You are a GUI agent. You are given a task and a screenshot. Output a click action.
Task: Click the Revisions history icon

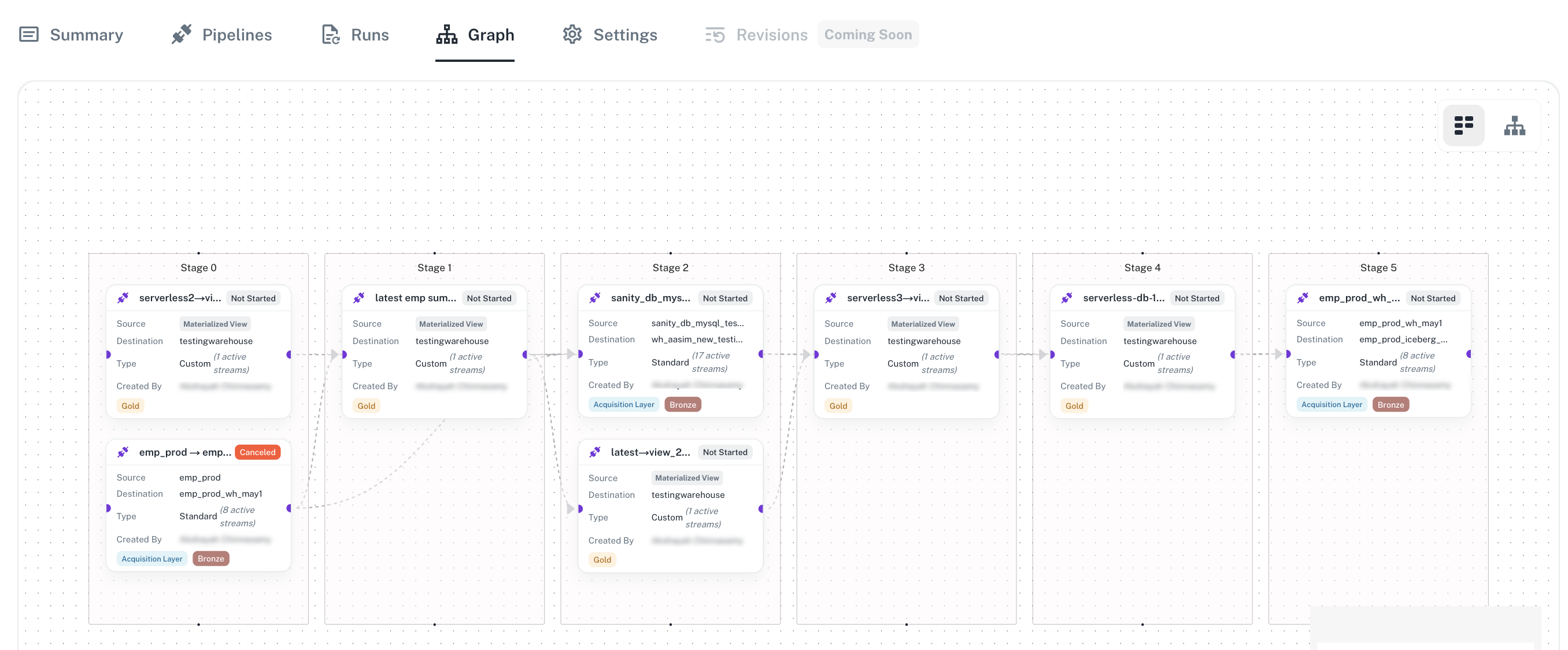coord(715,35)
